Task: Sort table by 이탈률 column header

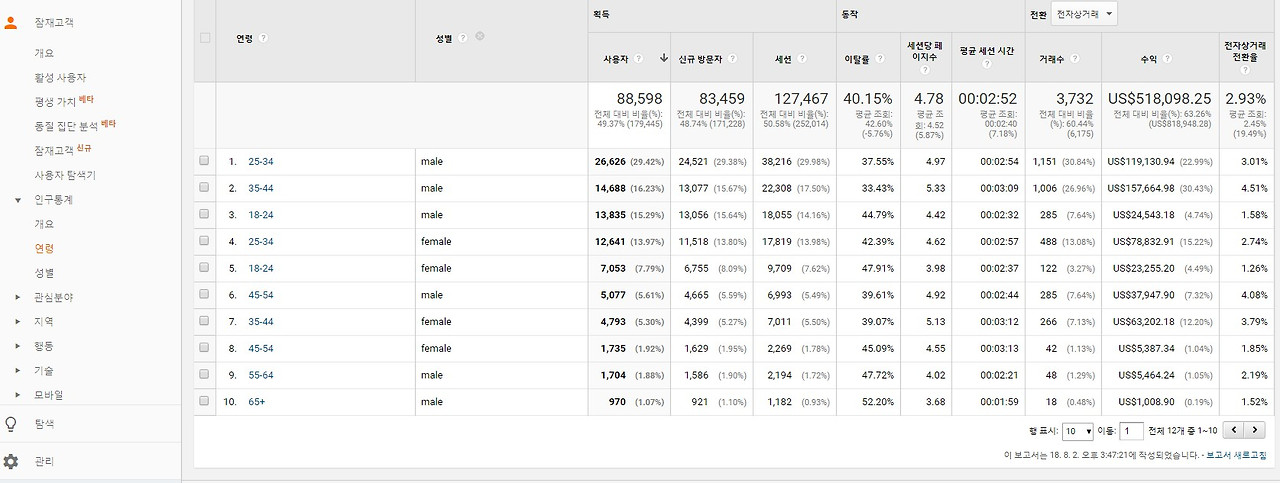Action: point(857,60)
